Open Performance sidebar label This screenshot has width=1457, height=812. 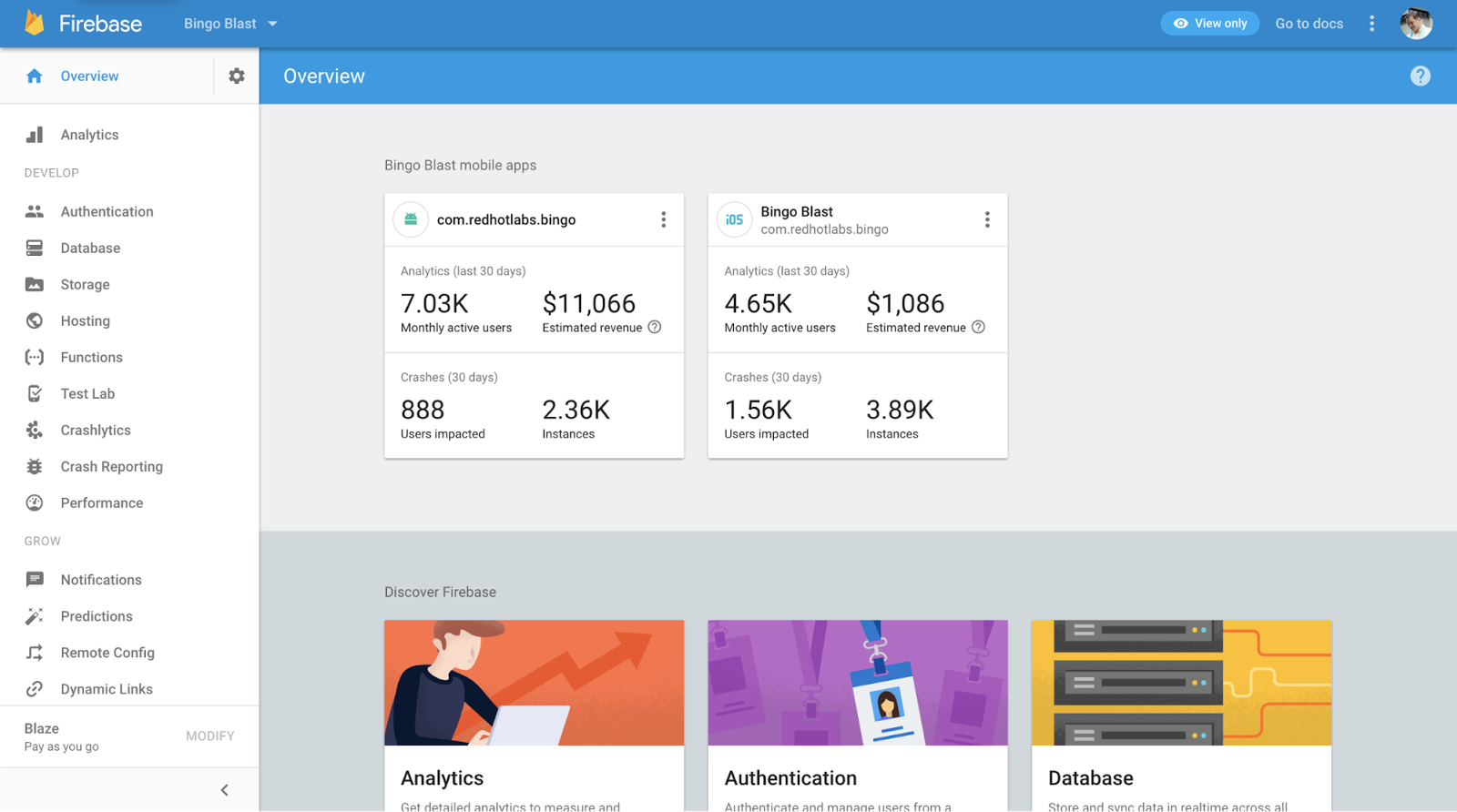coord(101,502)
